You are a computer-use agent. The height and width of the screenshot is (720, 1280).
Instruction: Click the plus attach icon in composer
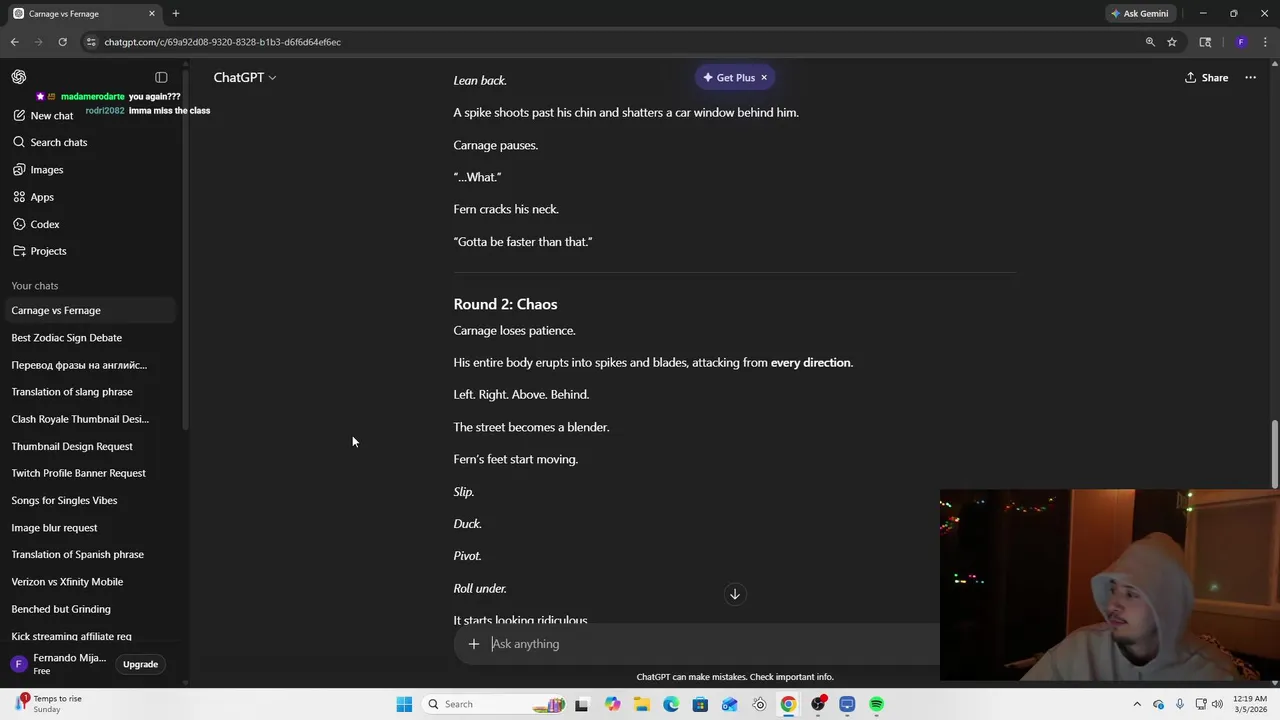pos(474,644)
